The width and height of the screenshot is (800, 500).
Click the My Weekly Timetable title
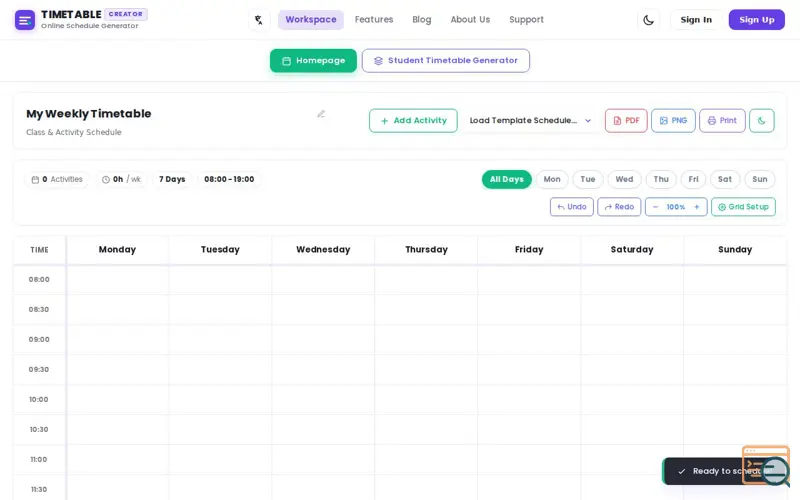[89, 114]
